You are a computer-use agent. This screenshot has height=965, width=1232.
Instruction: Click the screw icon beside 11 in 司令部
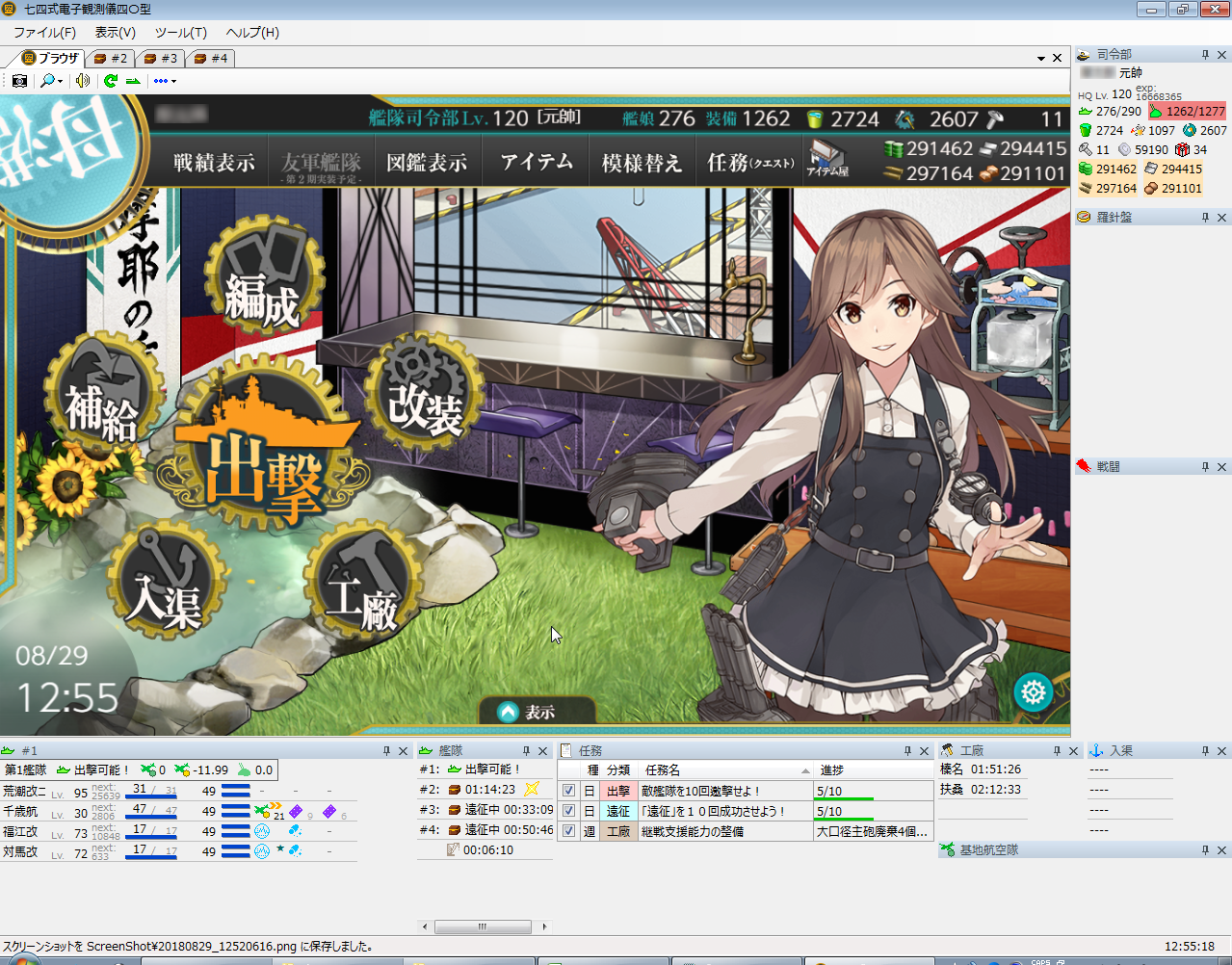pos(1085,150)
